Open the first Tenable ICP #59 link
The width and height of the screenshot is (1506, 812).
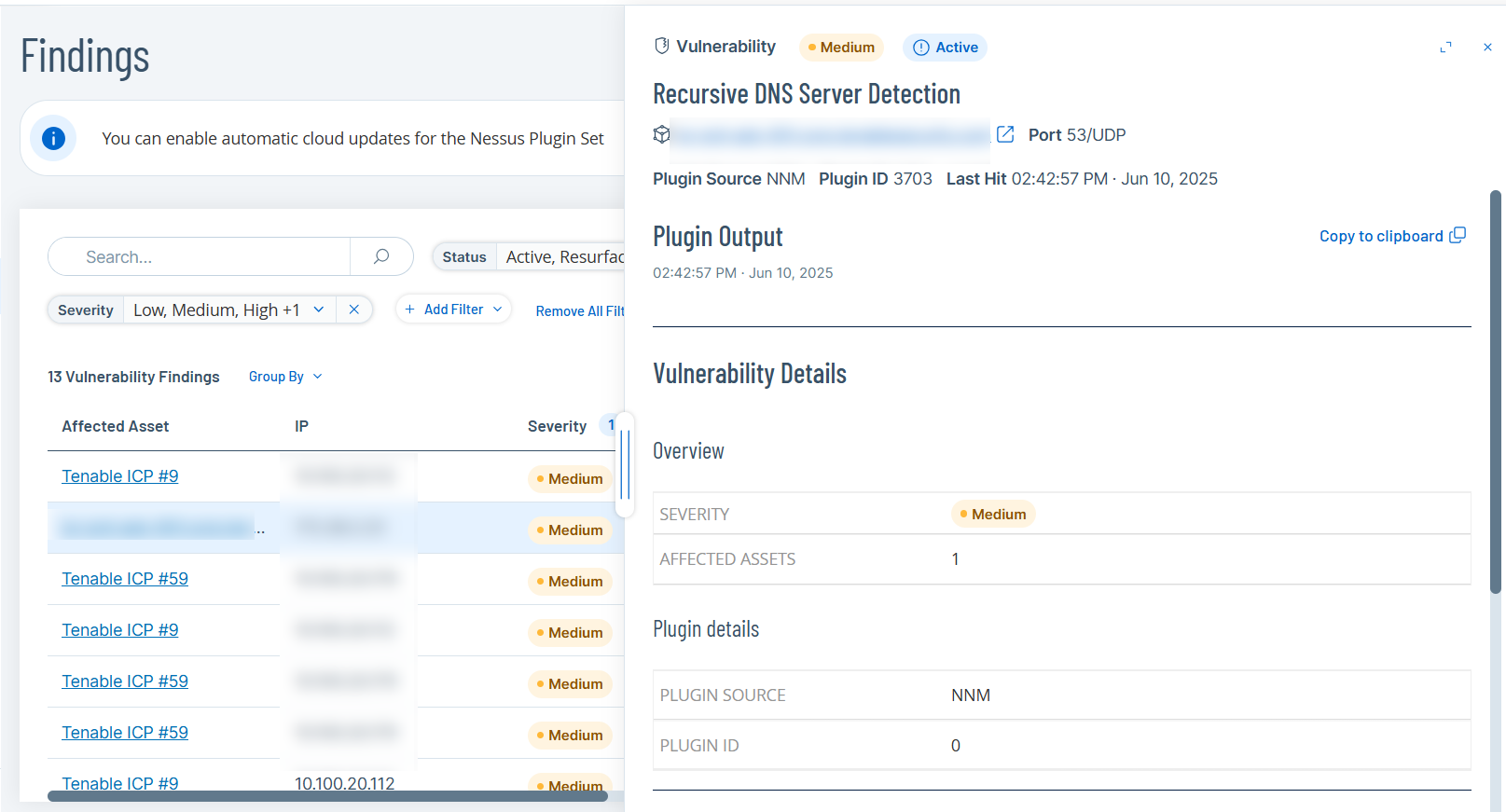pos(125,579)
